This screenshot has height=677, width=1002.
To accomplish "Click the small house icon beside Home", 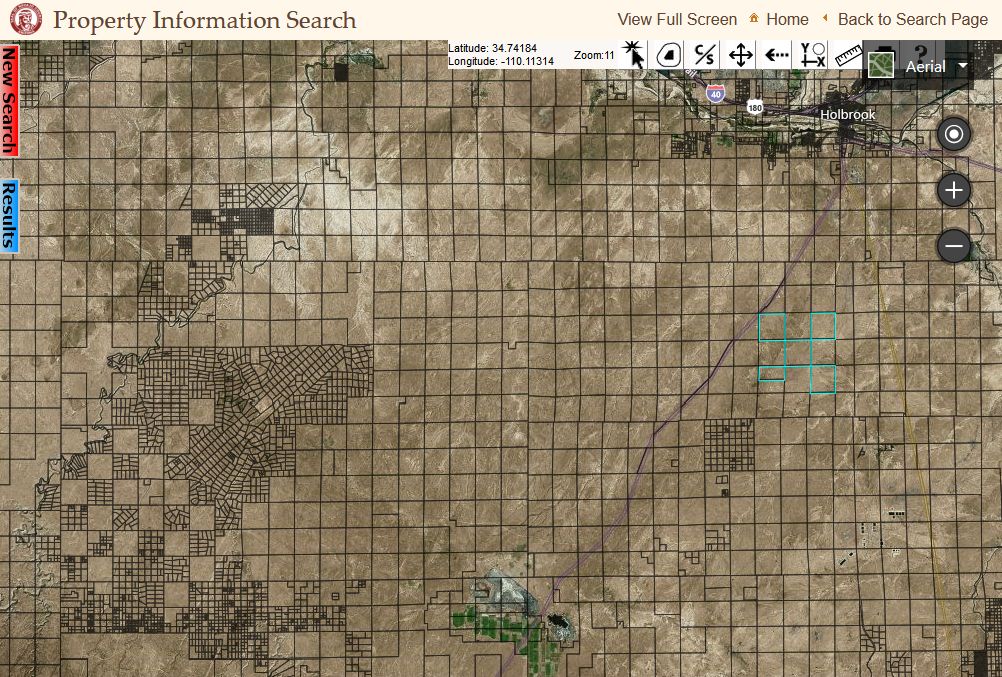I will tap(754, 19).
